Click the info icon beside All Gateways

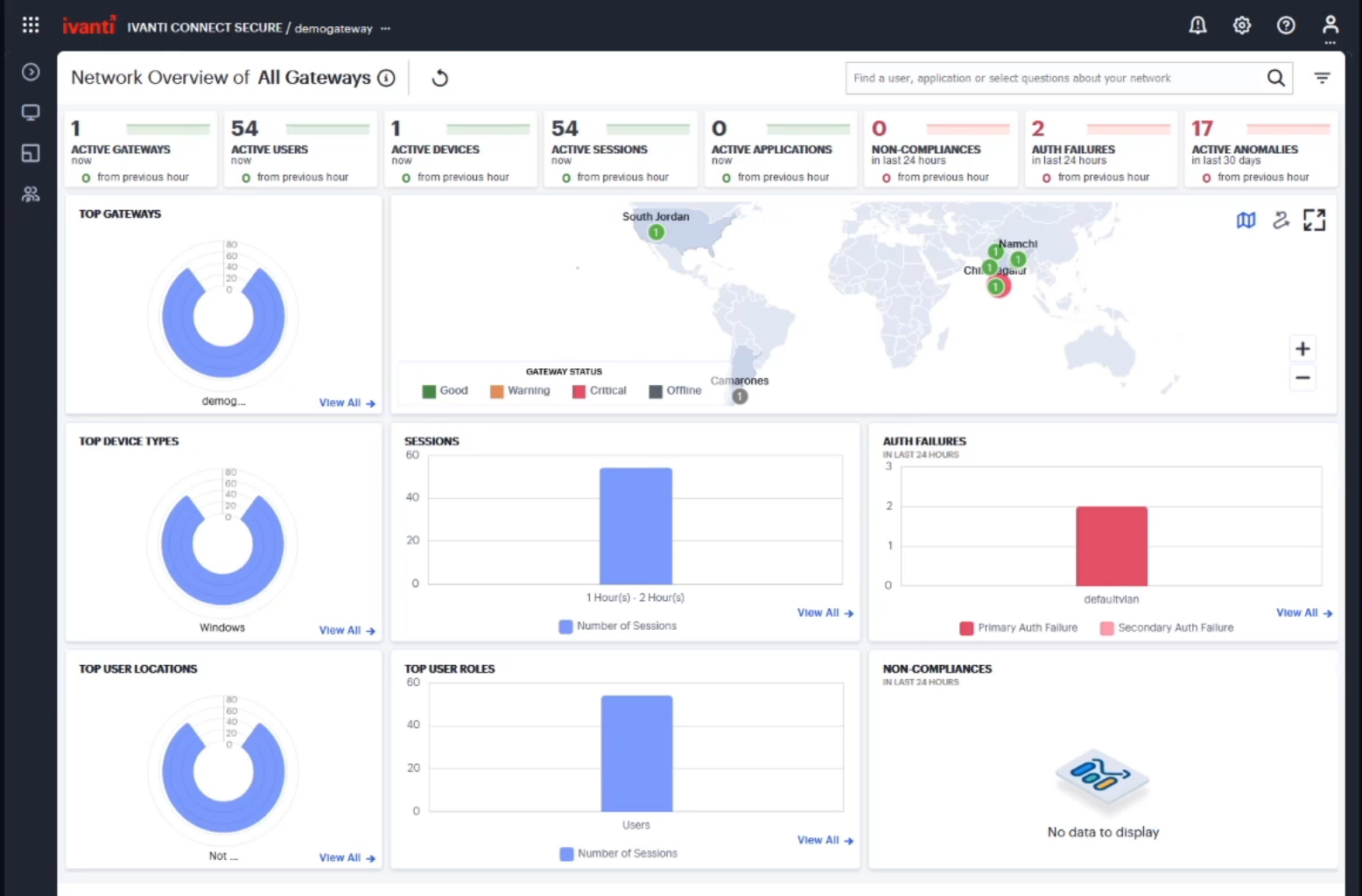click(x=386, y=78)
